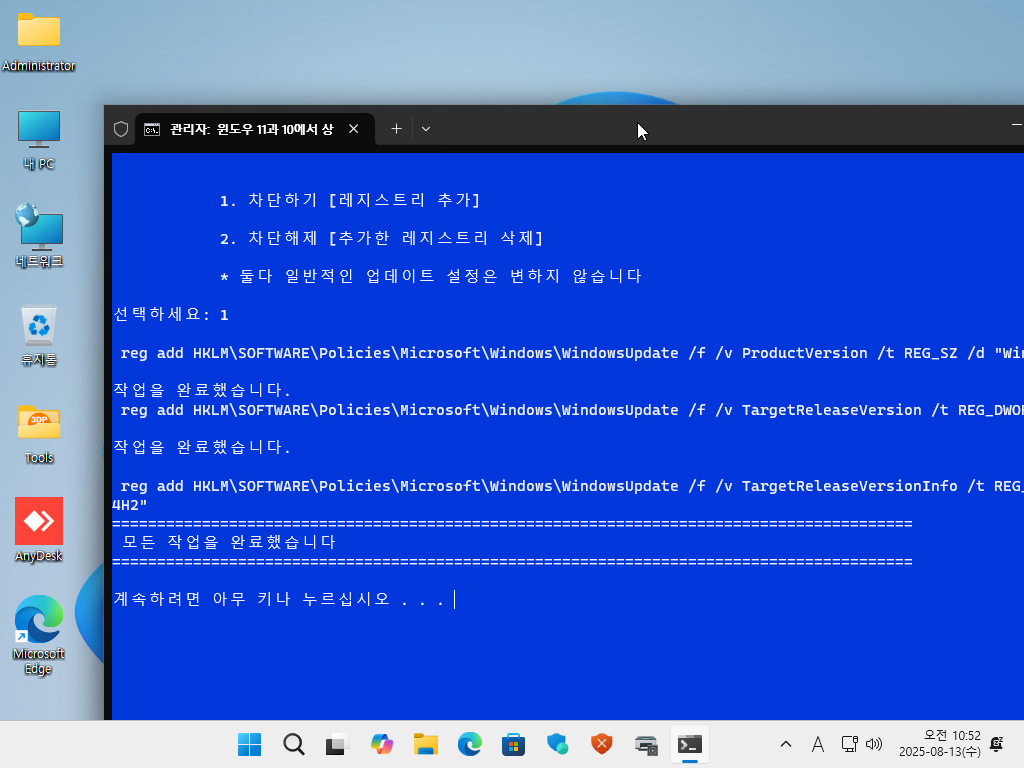Open the Tools folder on desktop
This screenshot has height=768, width=1024.
pyautogui.click(x=39, y=434)
